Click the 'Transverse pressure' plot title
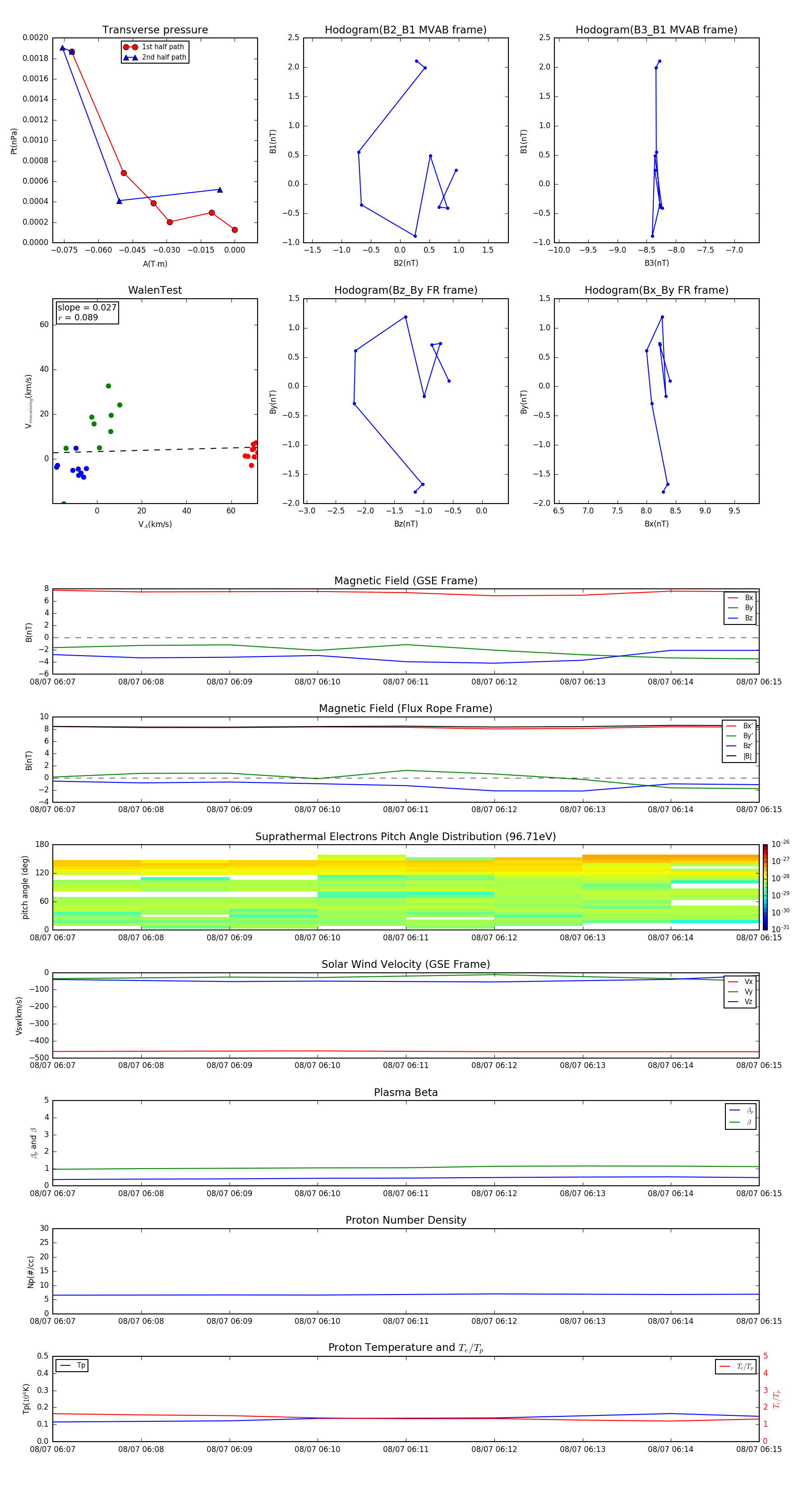812x1489 pixels. [x=155, y=30]
